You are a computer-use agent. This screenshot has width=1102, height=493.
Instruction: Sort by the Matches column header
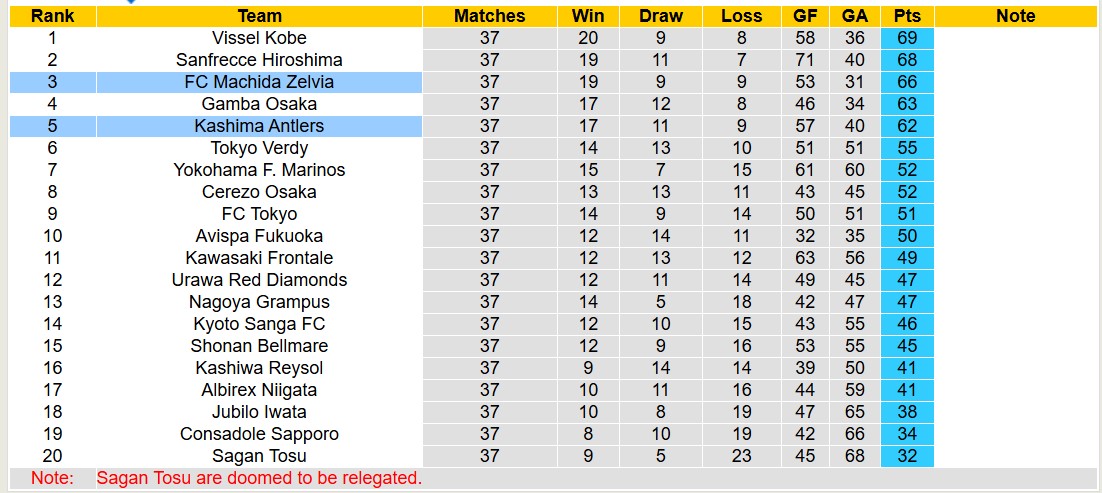(x=489, y=16)
